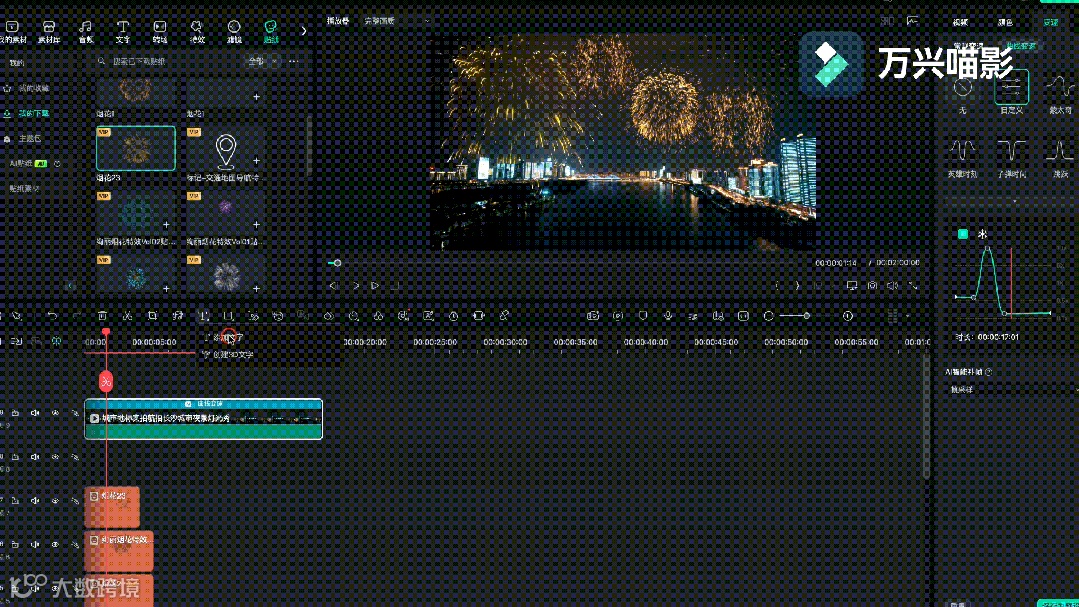Add 绚丽烟花特效 Vol01 sticker via plus
This screenshot has width=1079, height=607.
tap(257, 224)
